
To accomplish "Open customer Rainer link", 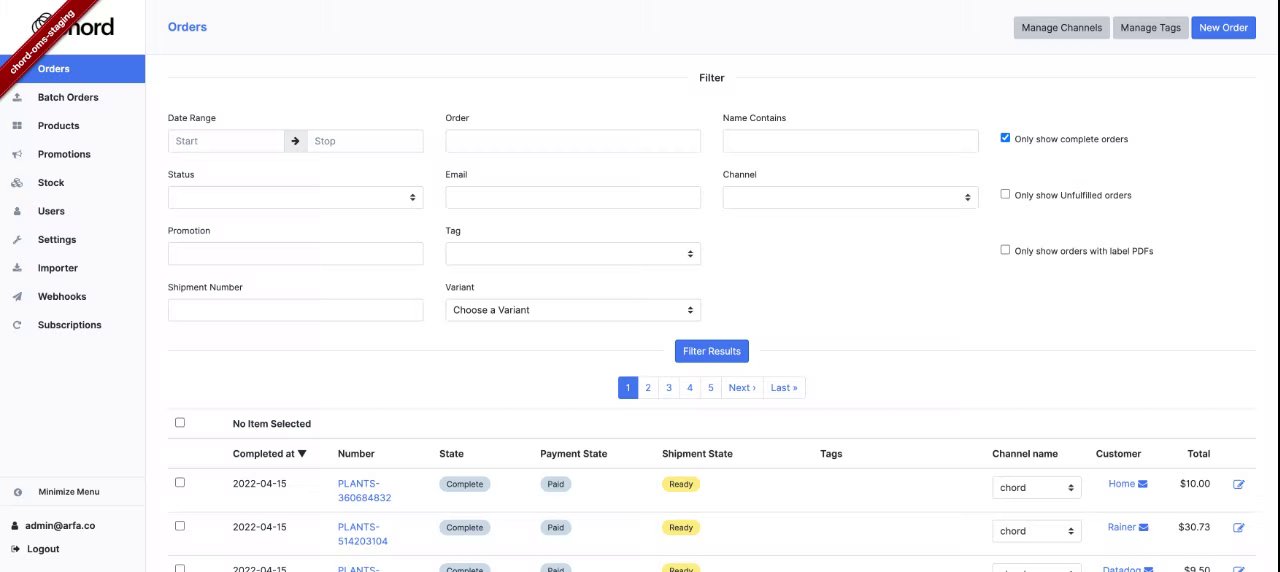I will [1122, 527].
